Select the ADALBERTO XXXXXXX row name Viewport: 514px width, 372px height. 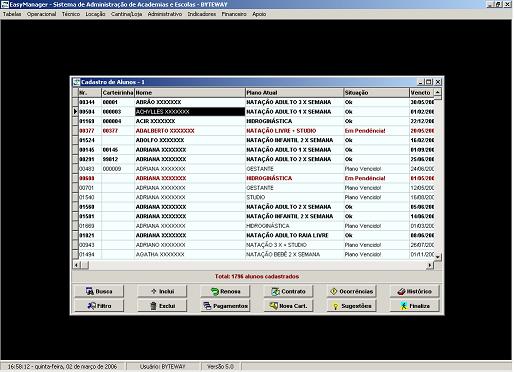coord(165,131)
